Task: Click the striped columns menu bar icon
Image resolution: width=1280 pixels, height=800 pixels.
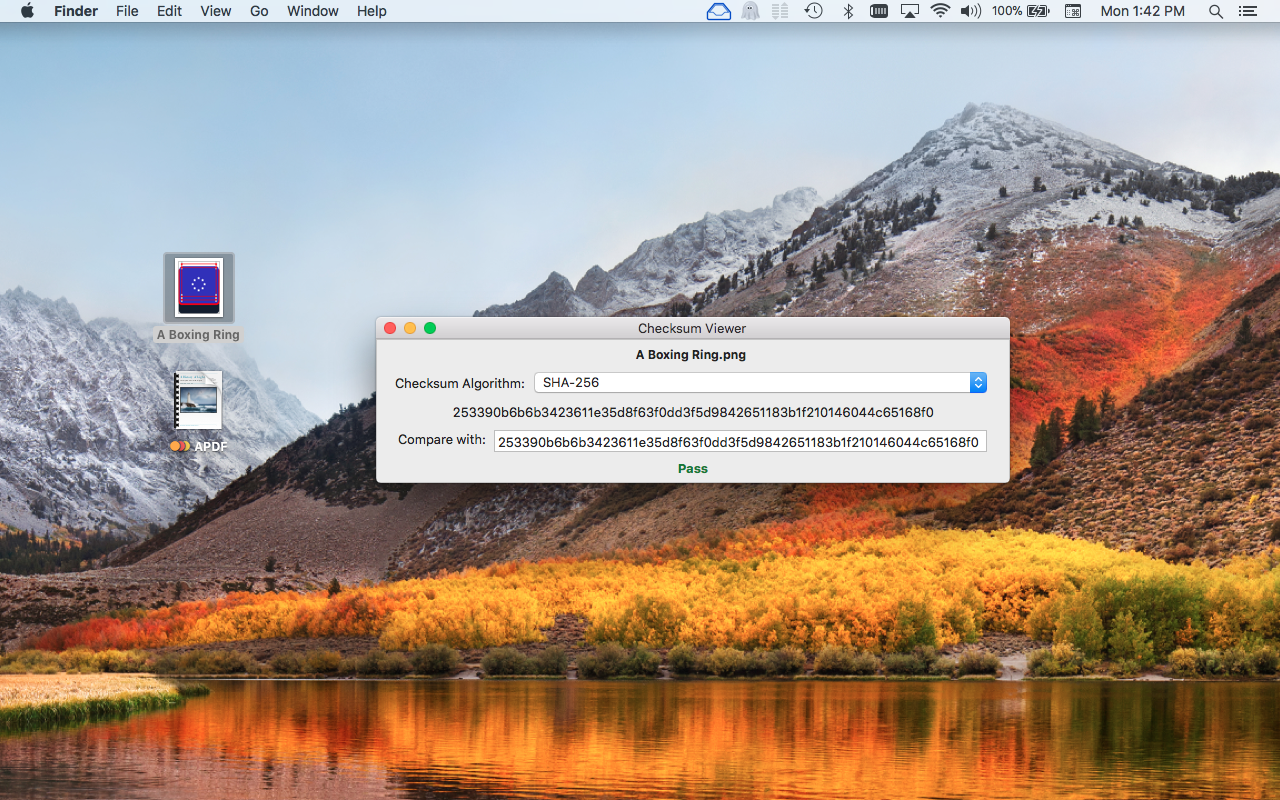Action: pyautogui.click(x=780, y=11)
